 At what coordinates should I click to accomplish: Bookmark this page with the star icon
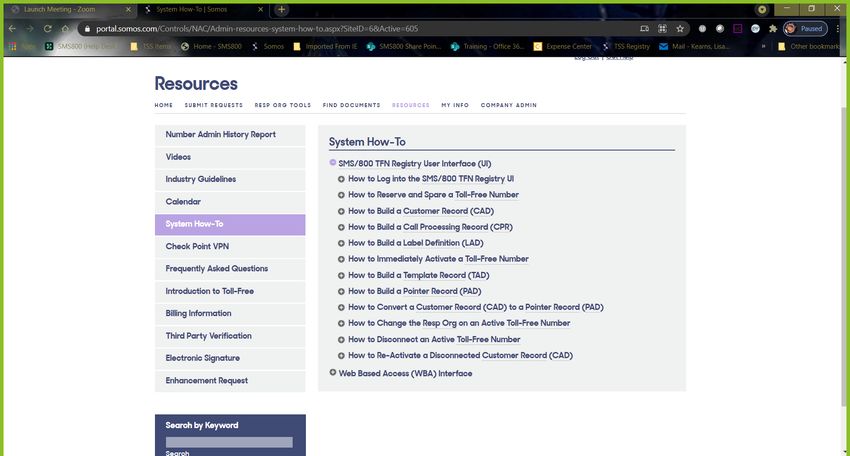pyautogui.click(x=680, y=29)
